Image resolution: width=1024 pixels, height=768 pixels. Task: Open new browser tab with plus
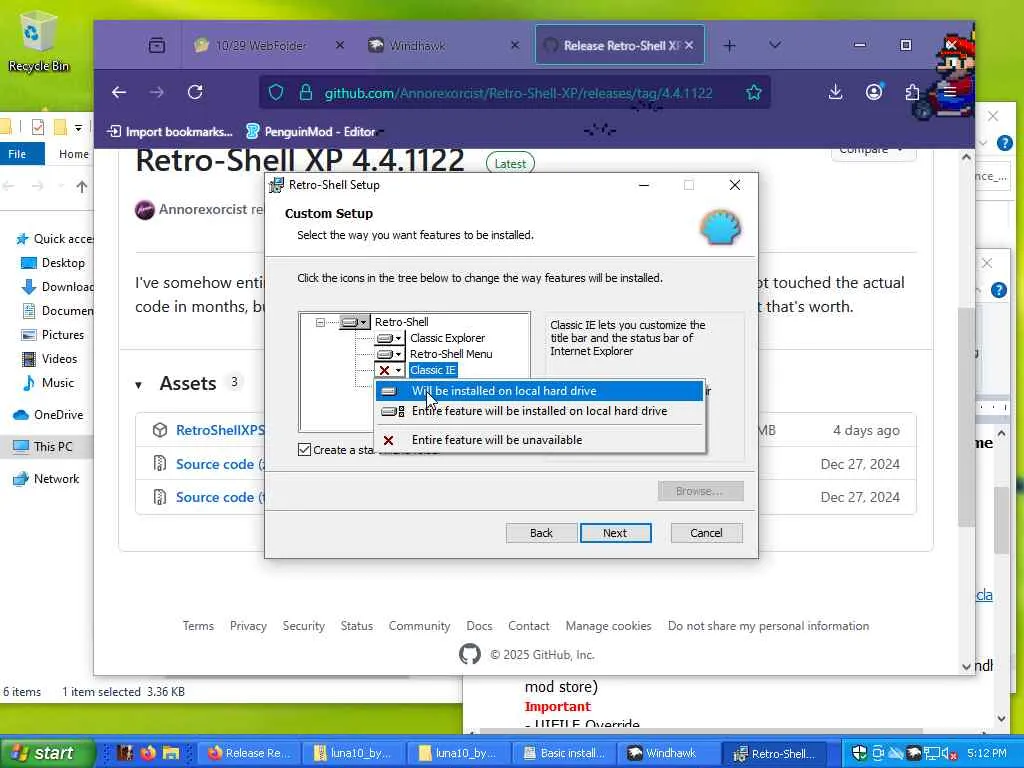click(729, 45)
